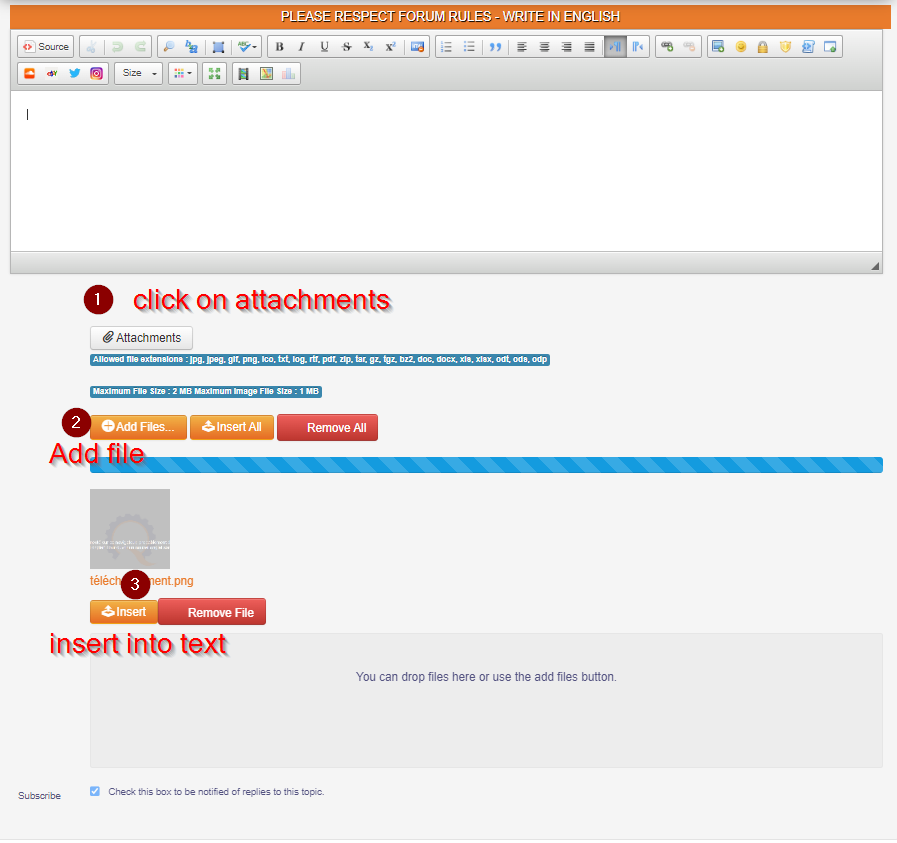Insert a numbered list

click(446, 47)
